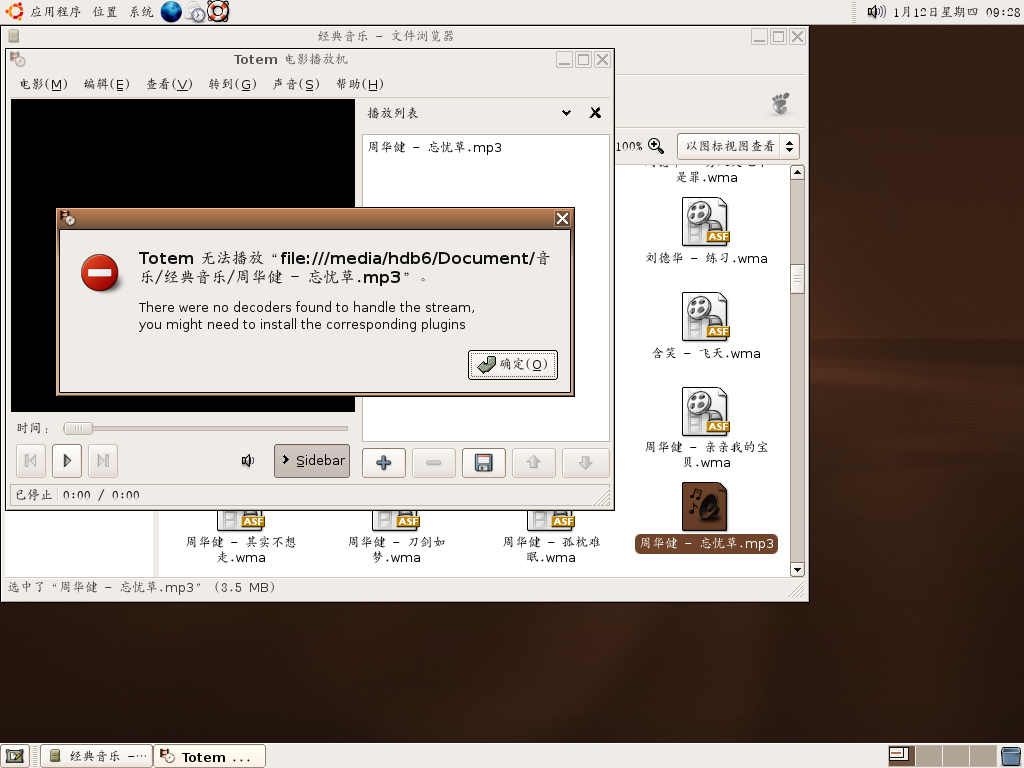The height and width of the screenshot is (768, 1024).
Task: Click the zoom in magnifier in file browser
Action: click(x=656, y=146)
